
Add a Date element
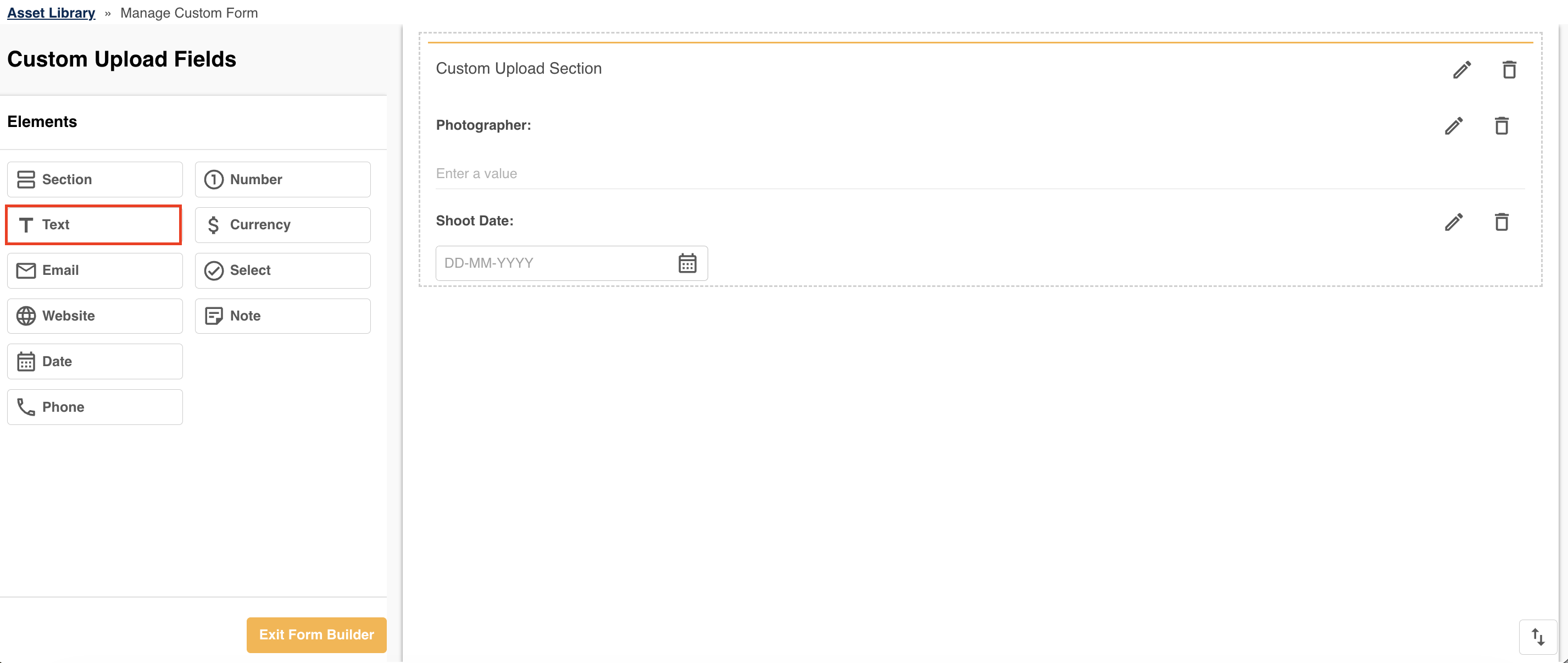point(95,362)
